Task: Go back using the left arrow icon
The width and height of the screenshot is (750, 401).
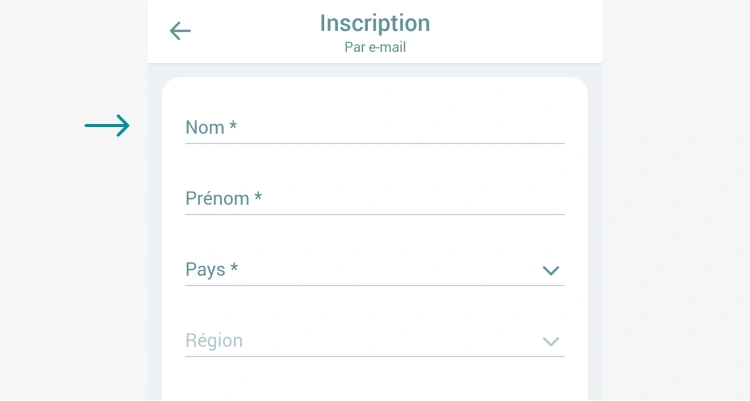Action: [x=180, y=31]
